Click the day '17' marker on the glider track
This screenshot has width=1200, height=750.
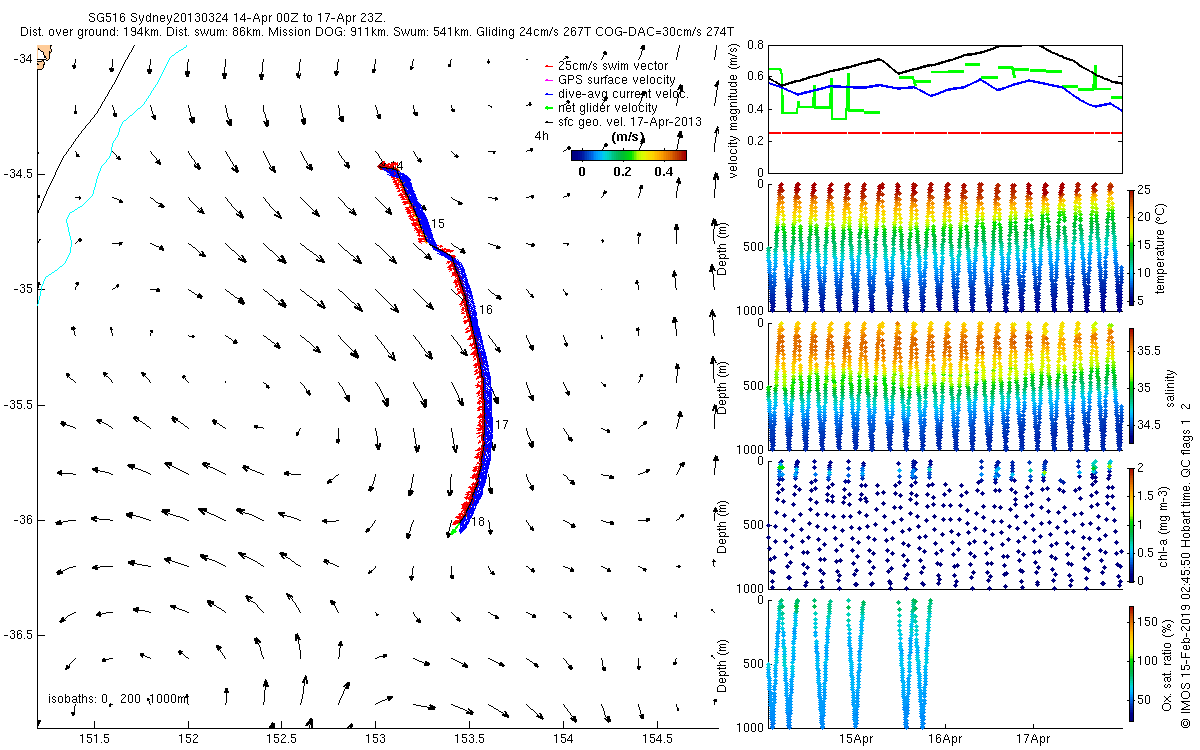502,425
